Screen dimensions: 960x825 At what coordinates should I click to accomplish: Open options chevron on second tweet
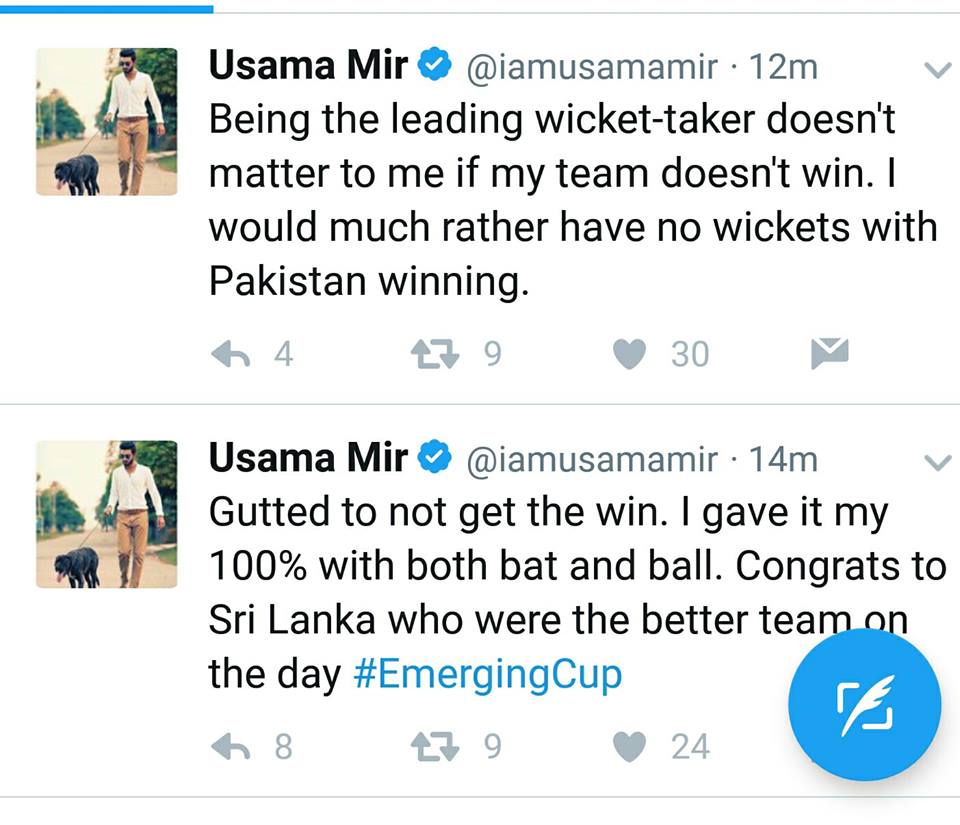[937, 462]
